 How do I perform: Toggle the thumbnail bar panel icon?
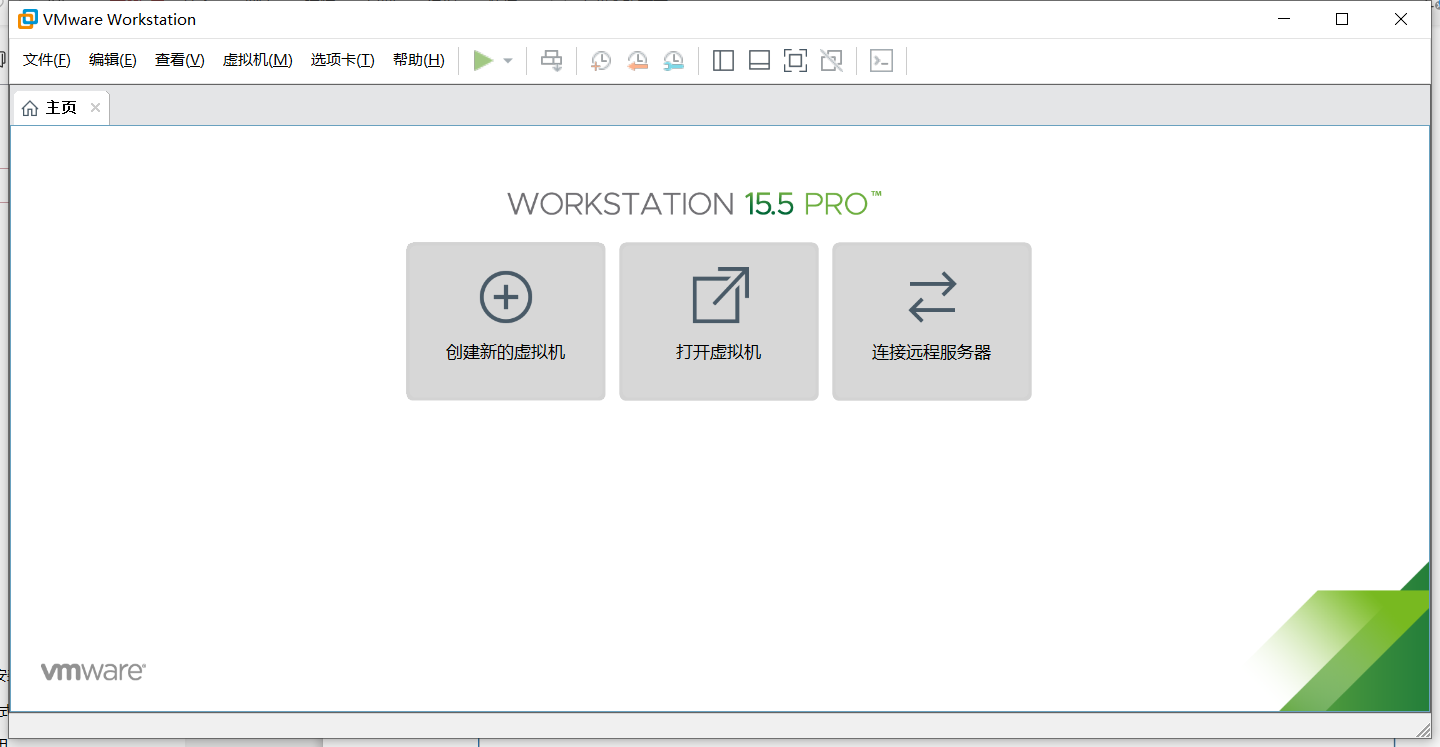759,61
